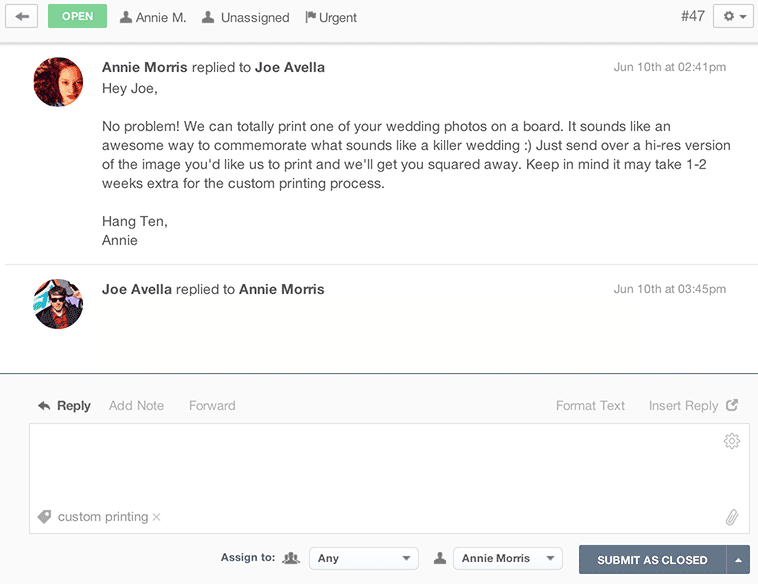Open the editor settings gear icon
The image size is (758, 584).
[x=732, y=441]
